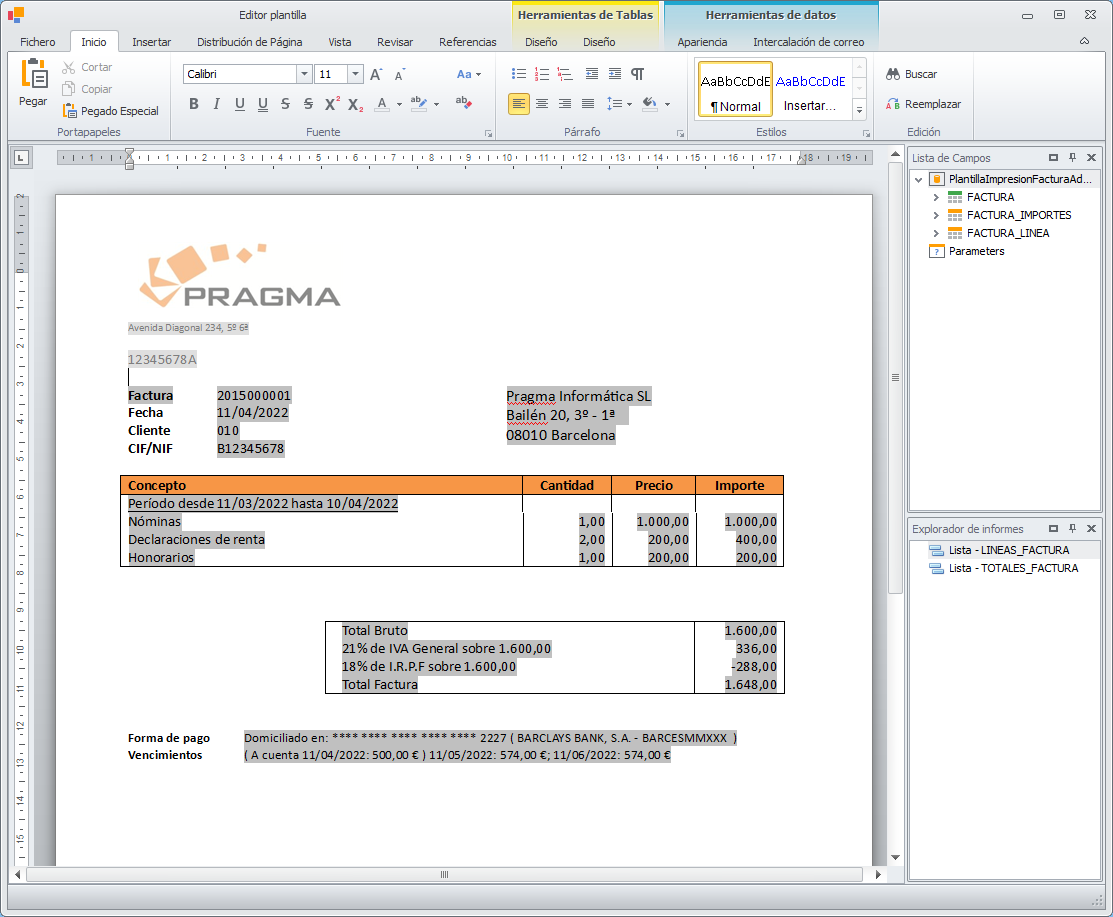
Task: Apply the Normal style
Action: pyautogui.click(x=735, y=89)
